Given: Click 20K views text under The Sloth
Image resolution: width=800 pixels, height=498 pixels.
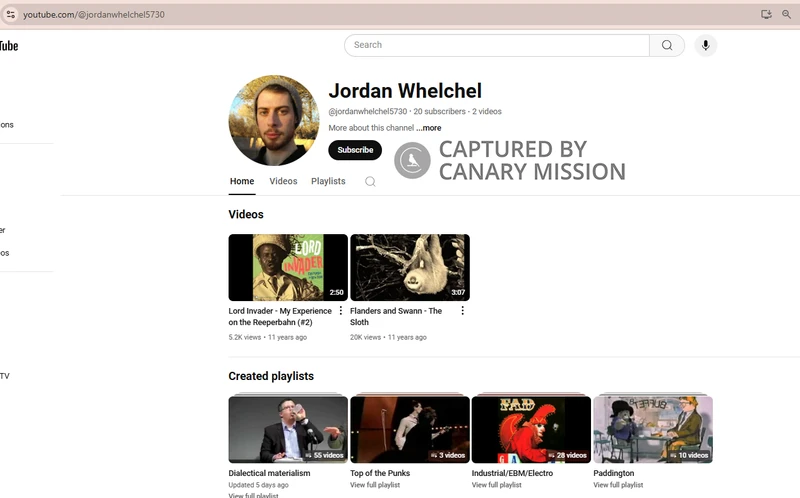Looking at the screenshot, I should (x=365, y=337).
